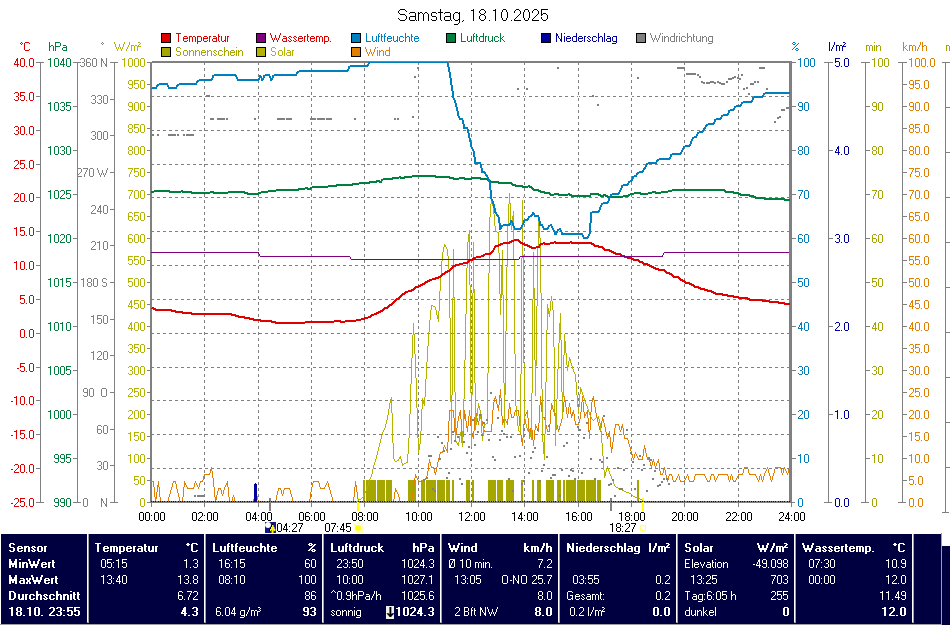This screenshot has width=950, height=625.
Task: Click the sunrise marker next to 07:45
Action: tap(358, 528)
